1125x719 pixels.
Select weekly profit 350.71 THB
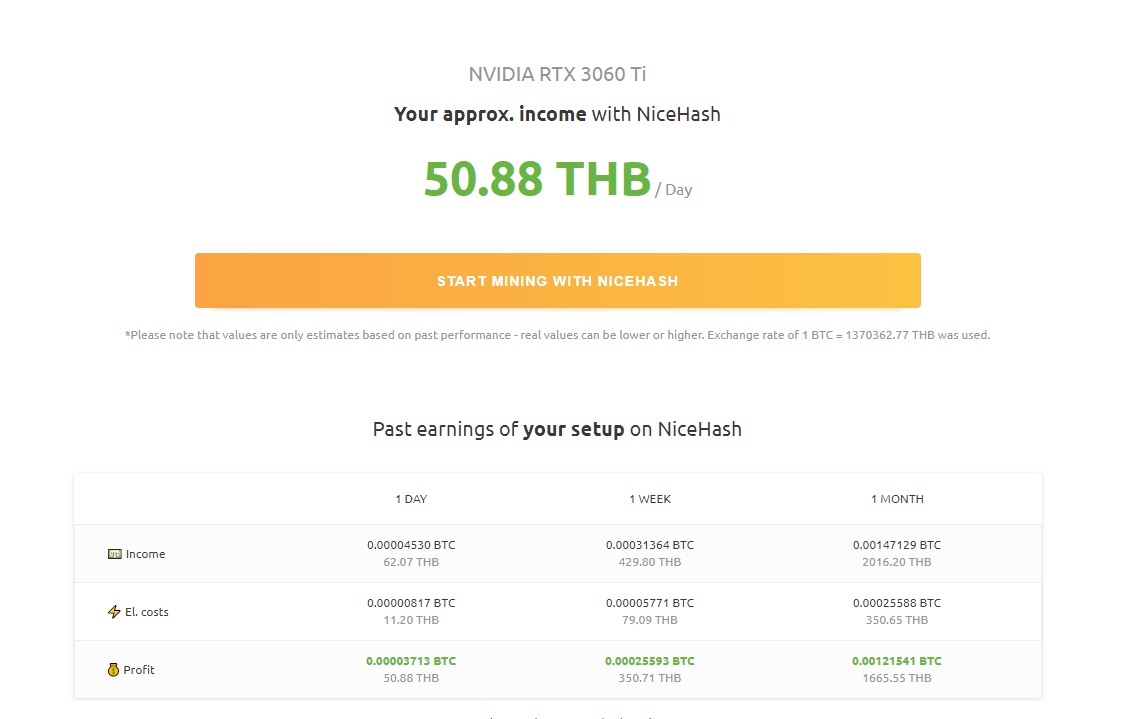click(650, 678)
